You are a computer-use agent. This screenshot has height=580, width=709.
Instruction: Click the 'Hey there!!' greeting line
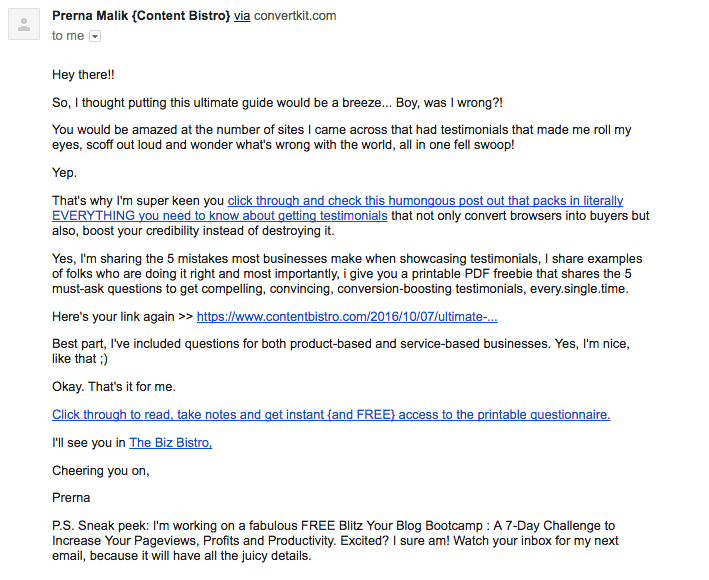(x=83, y=75)
